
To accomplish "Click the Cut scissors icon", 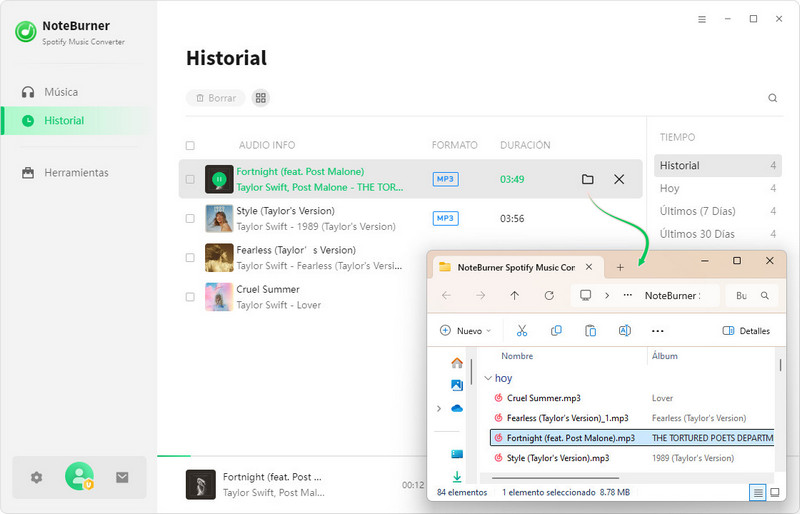I will [521, 331].
